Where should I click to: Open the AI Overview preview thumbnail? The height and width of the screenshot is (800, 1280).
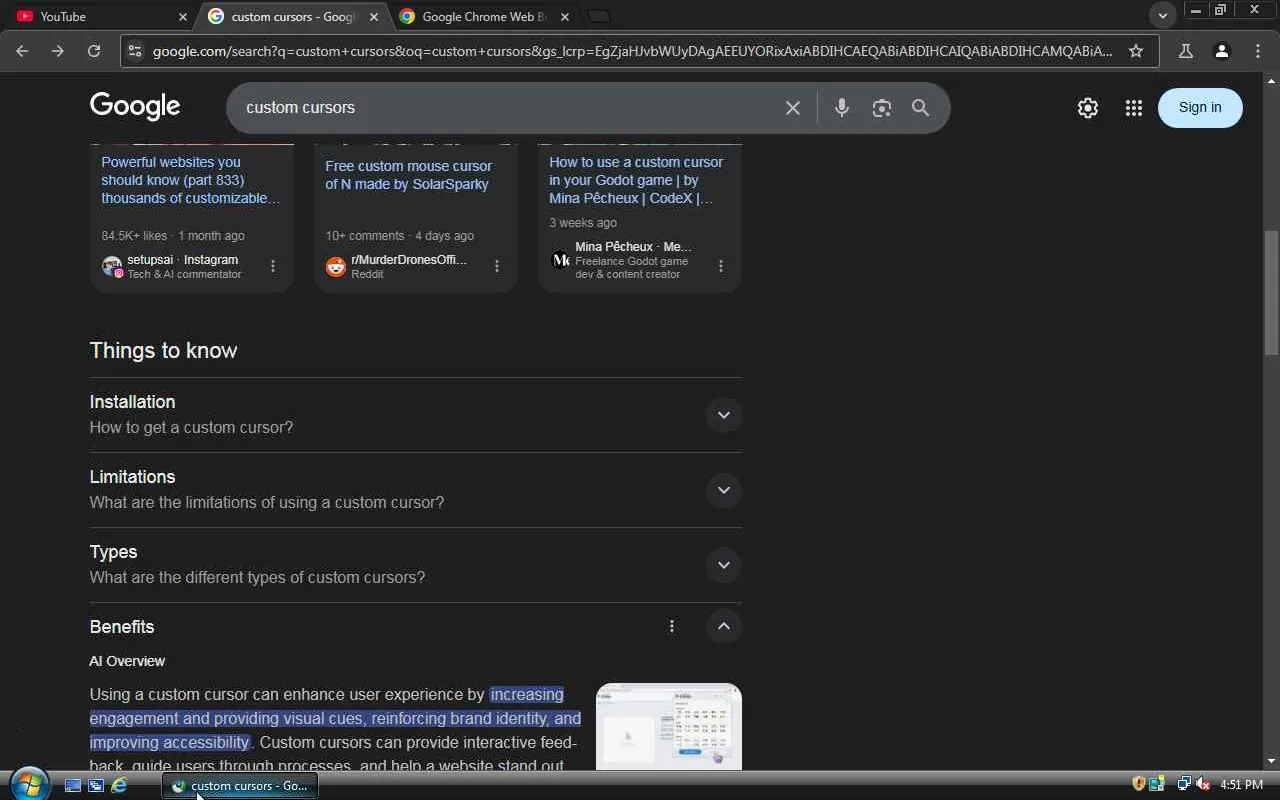click(x=669, y=727)
